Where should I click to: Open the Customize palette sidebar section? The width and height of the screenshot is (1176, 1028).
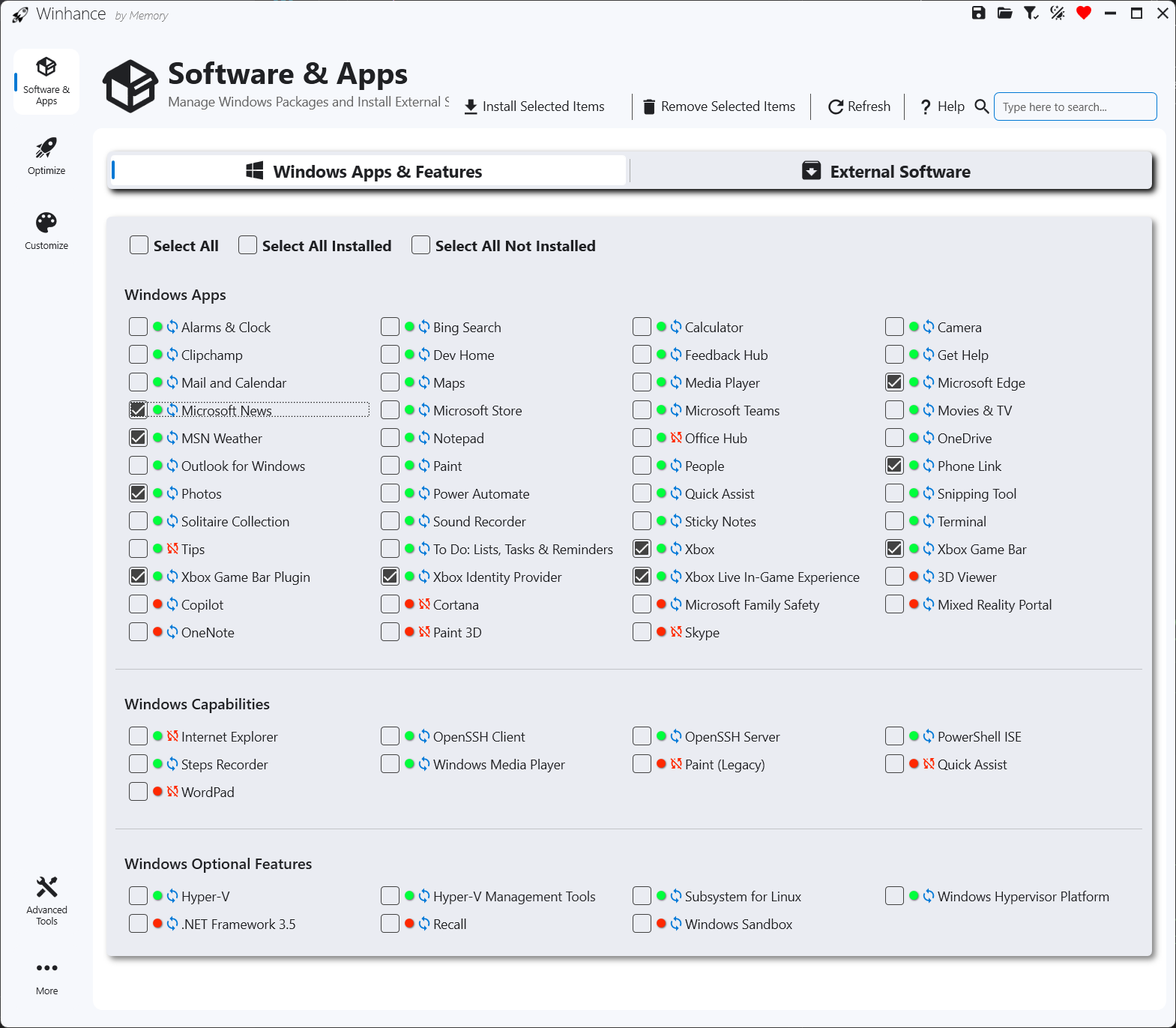(x=46, y=232)
